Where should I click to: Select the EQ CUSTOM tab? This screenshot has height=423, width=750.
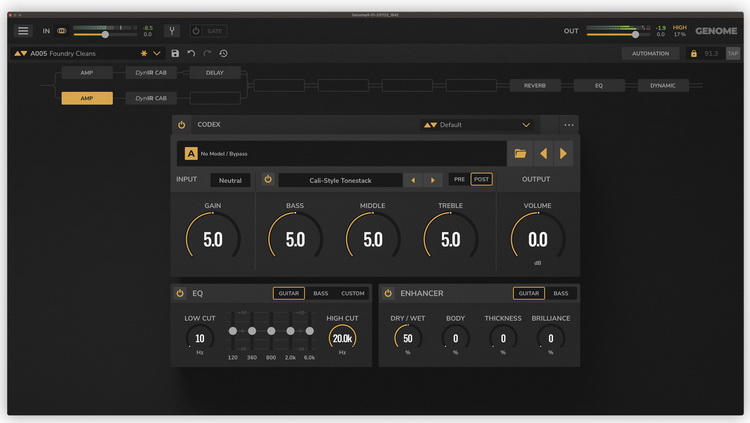point(353,293)
